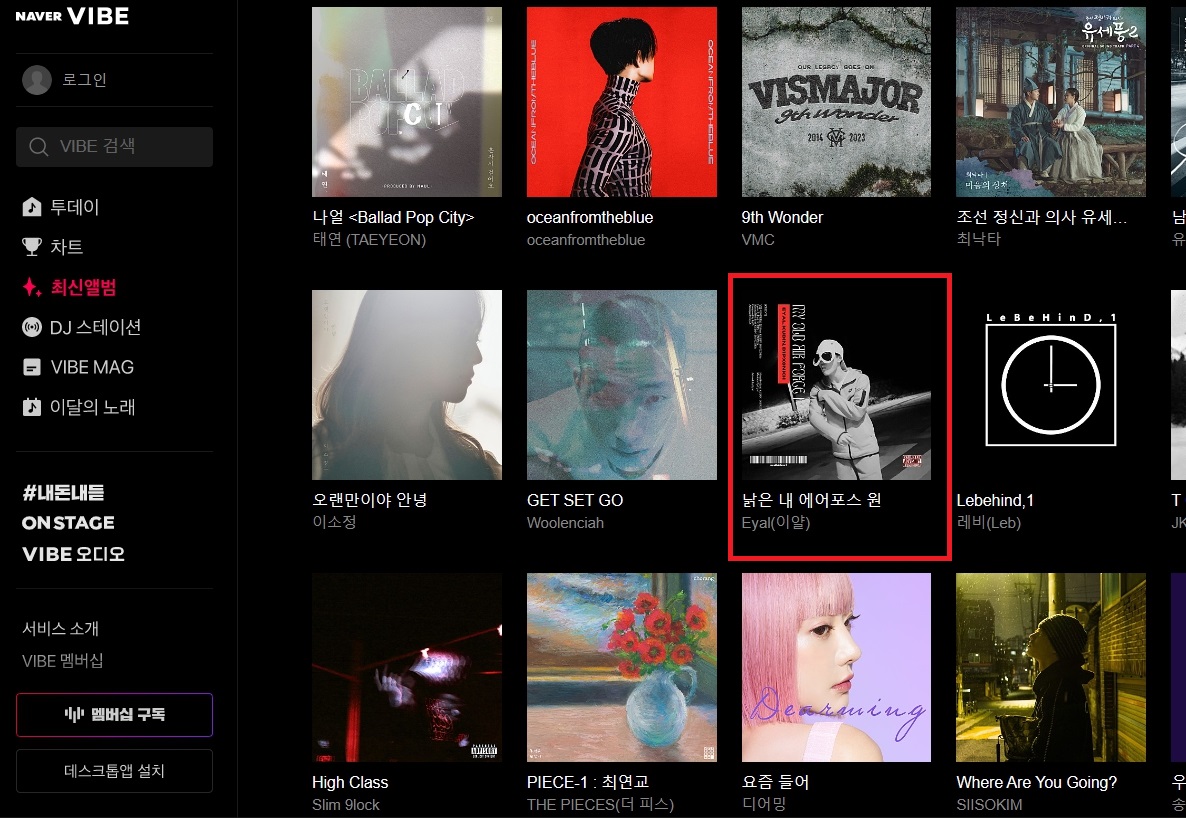Click album title oceanfromtheblue
This screenshot has height=818, width=1186.
pyautogui.click(x=590, y=217)
